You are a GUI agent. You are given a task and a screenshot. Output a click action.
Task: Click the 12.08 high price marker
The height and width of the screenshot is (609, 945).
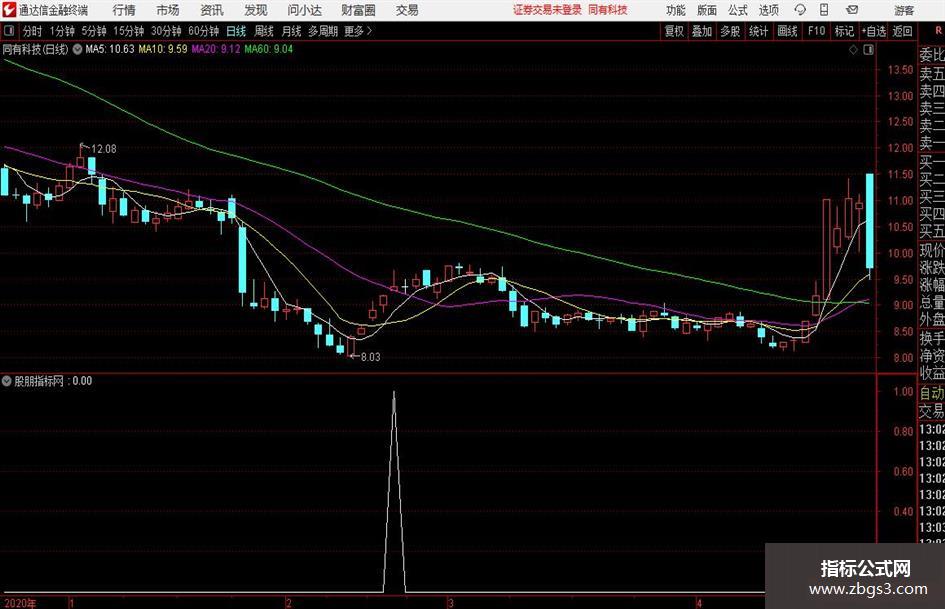(x=103, y=149)
